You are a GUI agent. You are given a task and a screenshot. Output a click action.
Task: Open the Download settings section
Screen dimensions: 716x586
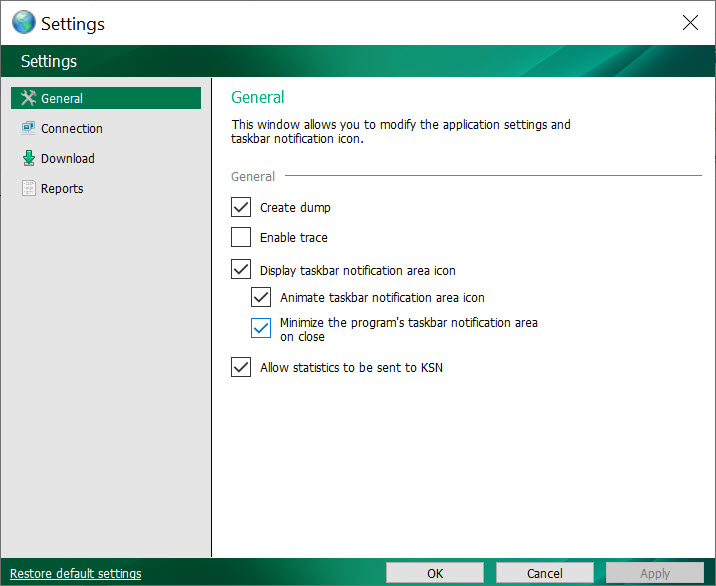point(106,158)
